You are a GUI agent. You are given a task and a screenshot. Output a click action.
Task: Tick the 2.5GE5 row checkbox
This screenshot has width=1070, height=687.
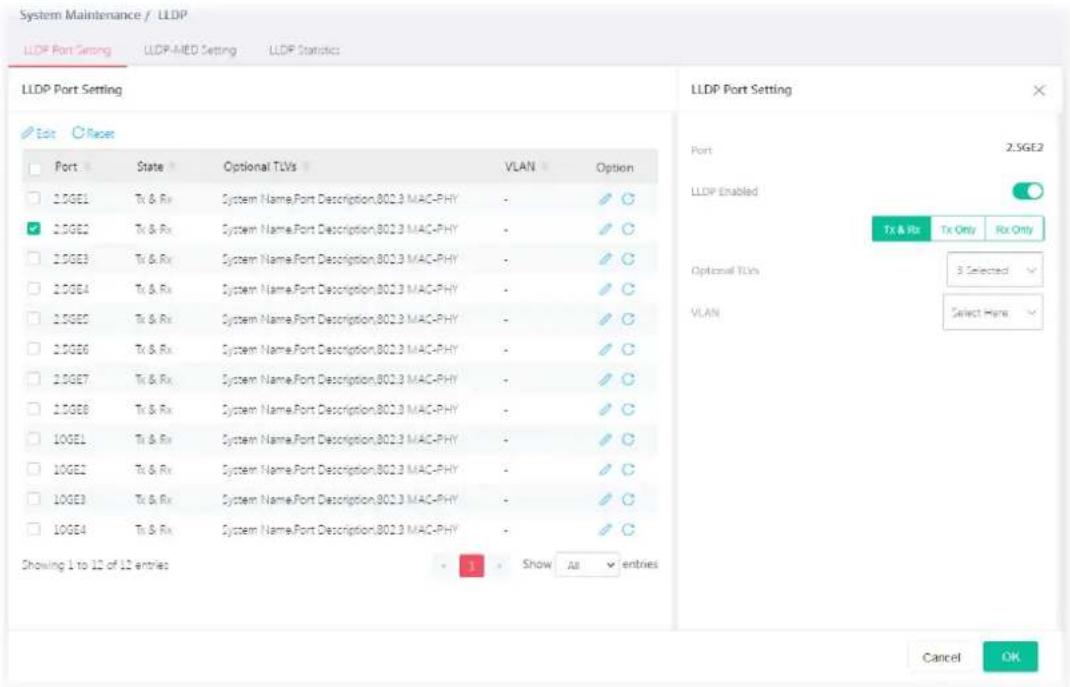click(33, 319)
